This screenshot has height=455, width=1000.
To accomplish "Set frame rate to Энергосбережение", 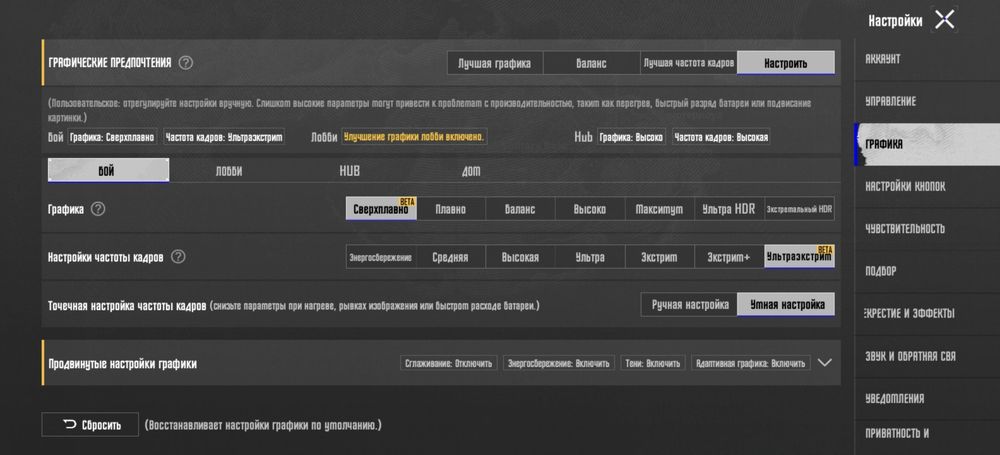I will [381, 257].
